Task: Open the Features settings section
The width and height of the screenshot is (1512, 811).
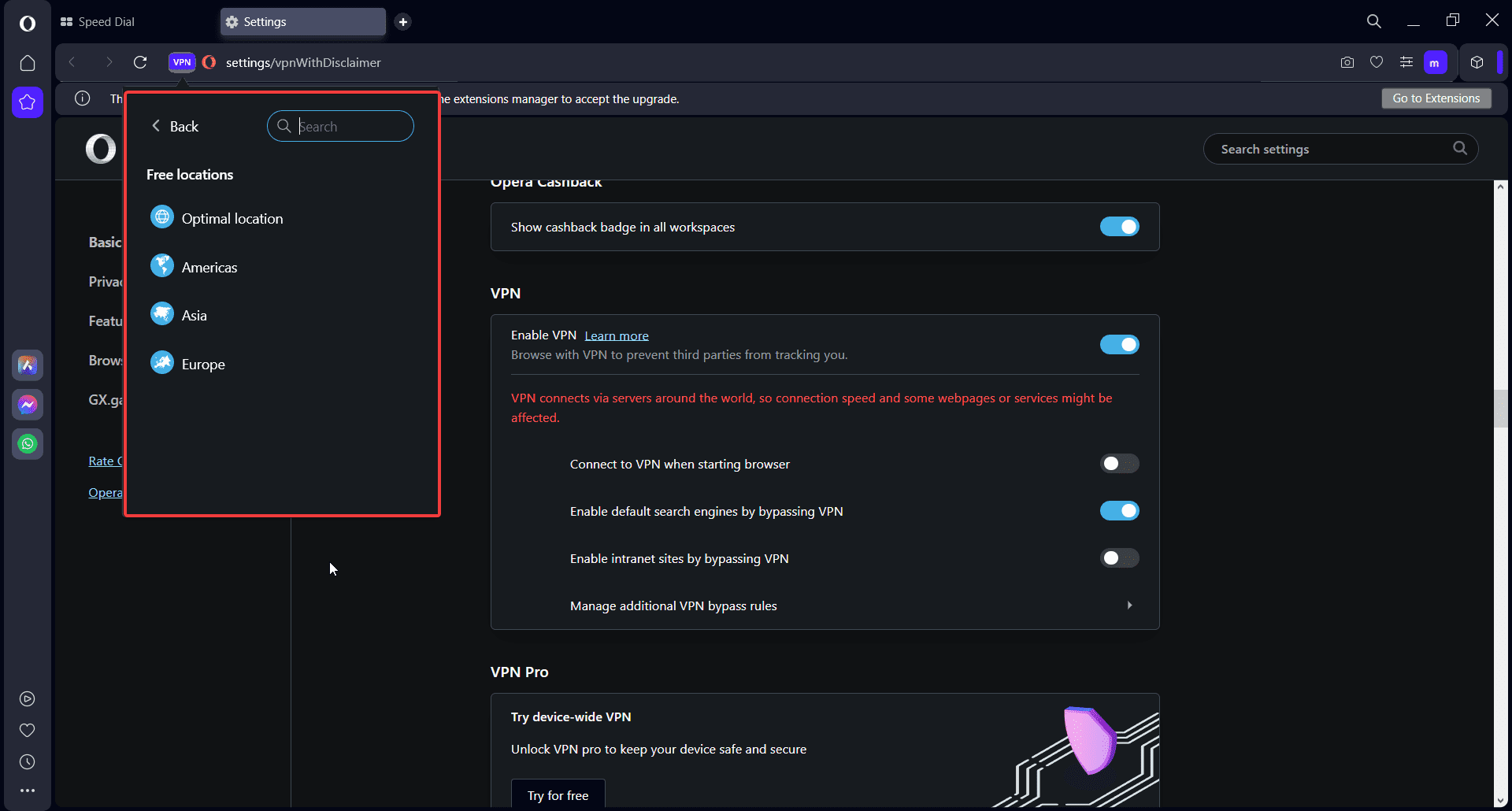Action: [x=106, y=321]
